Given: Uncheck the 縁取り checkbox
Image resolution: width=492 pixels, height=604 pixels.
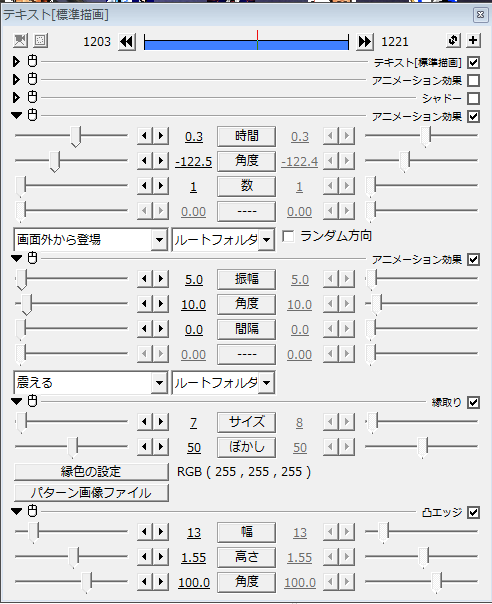Looking at the screenshot, I should coord(474,403).
